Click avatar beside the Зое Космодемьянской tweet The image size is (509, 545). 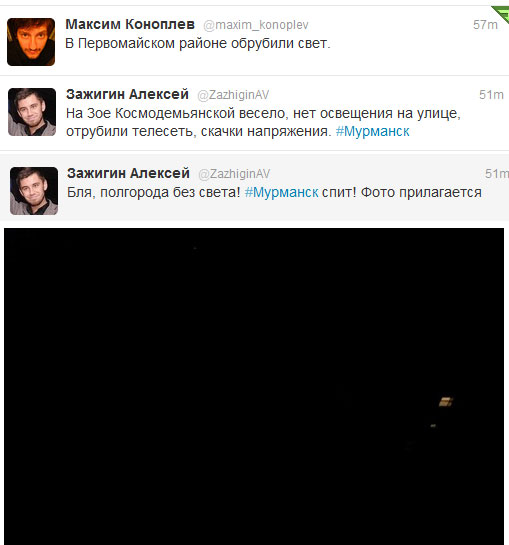tap(32, 112)
